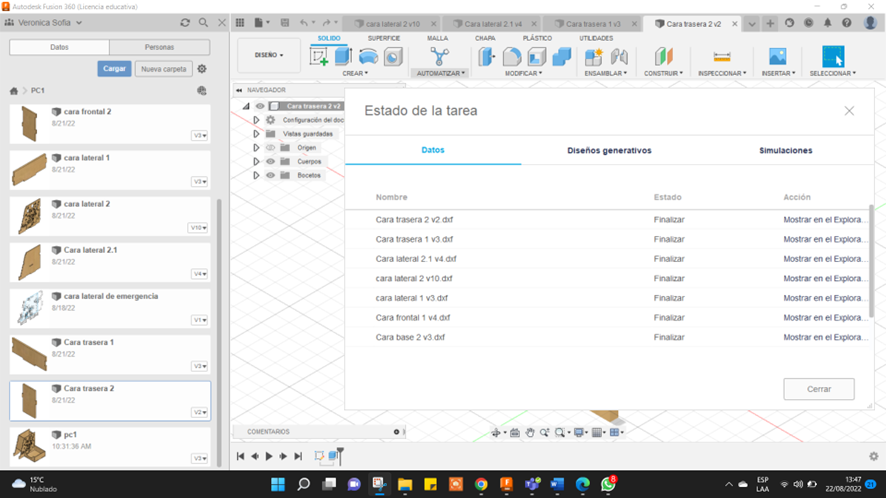
Task: Open the Veronica Sofia team dropdown
Action: pyautogui.click(x=50, y=23)
